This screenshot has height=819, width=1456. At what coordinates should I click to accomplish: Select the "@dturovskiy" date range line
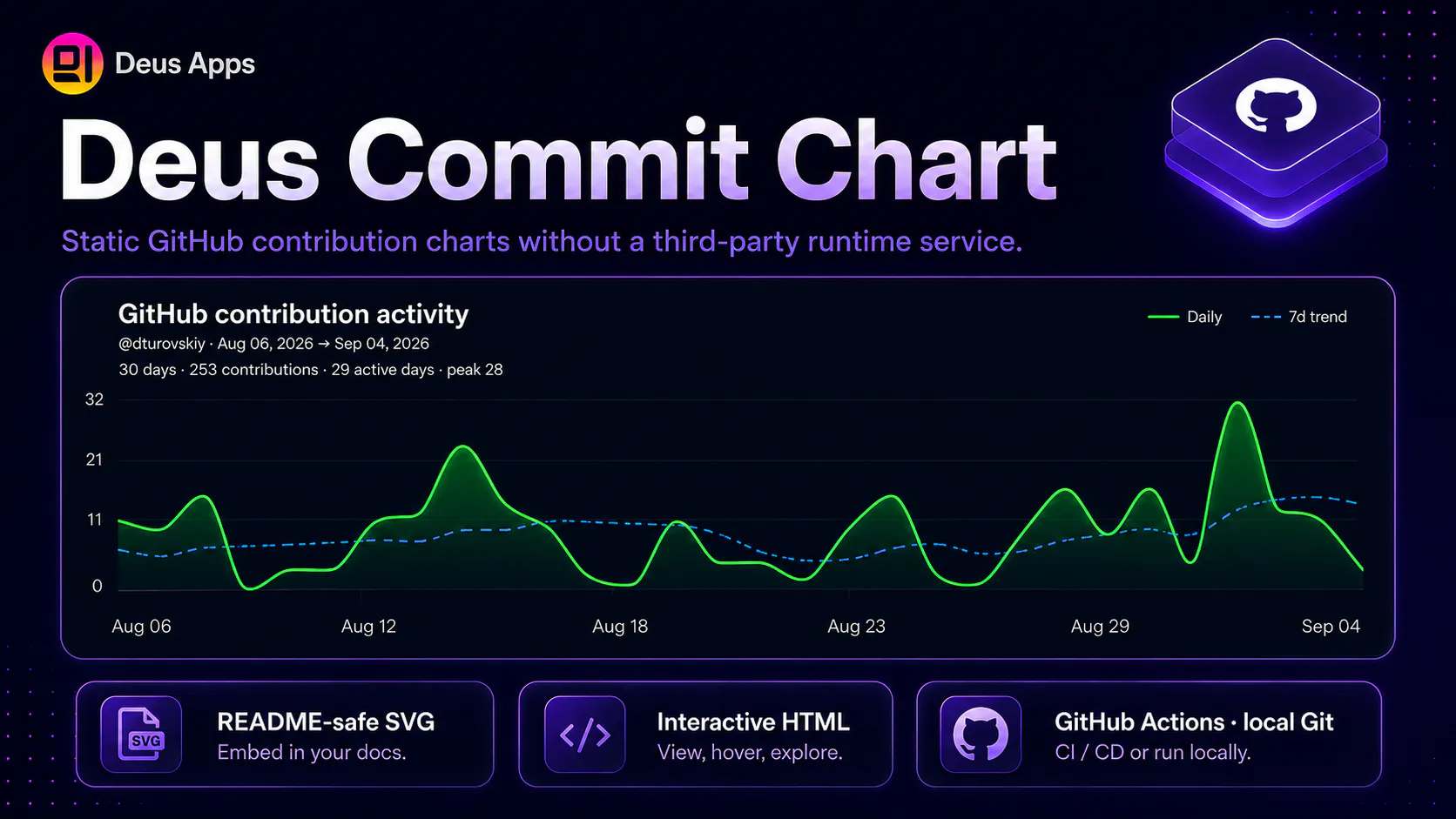pyautogui.click(x=274, y=344)
